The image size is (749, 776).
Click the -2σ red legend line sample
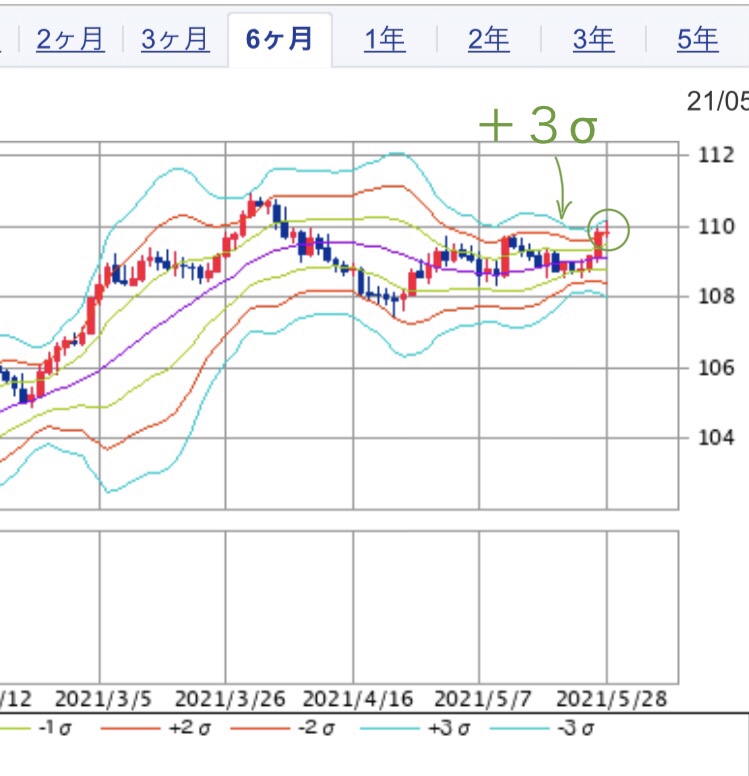pyautogui.click(x=260, y=728)
